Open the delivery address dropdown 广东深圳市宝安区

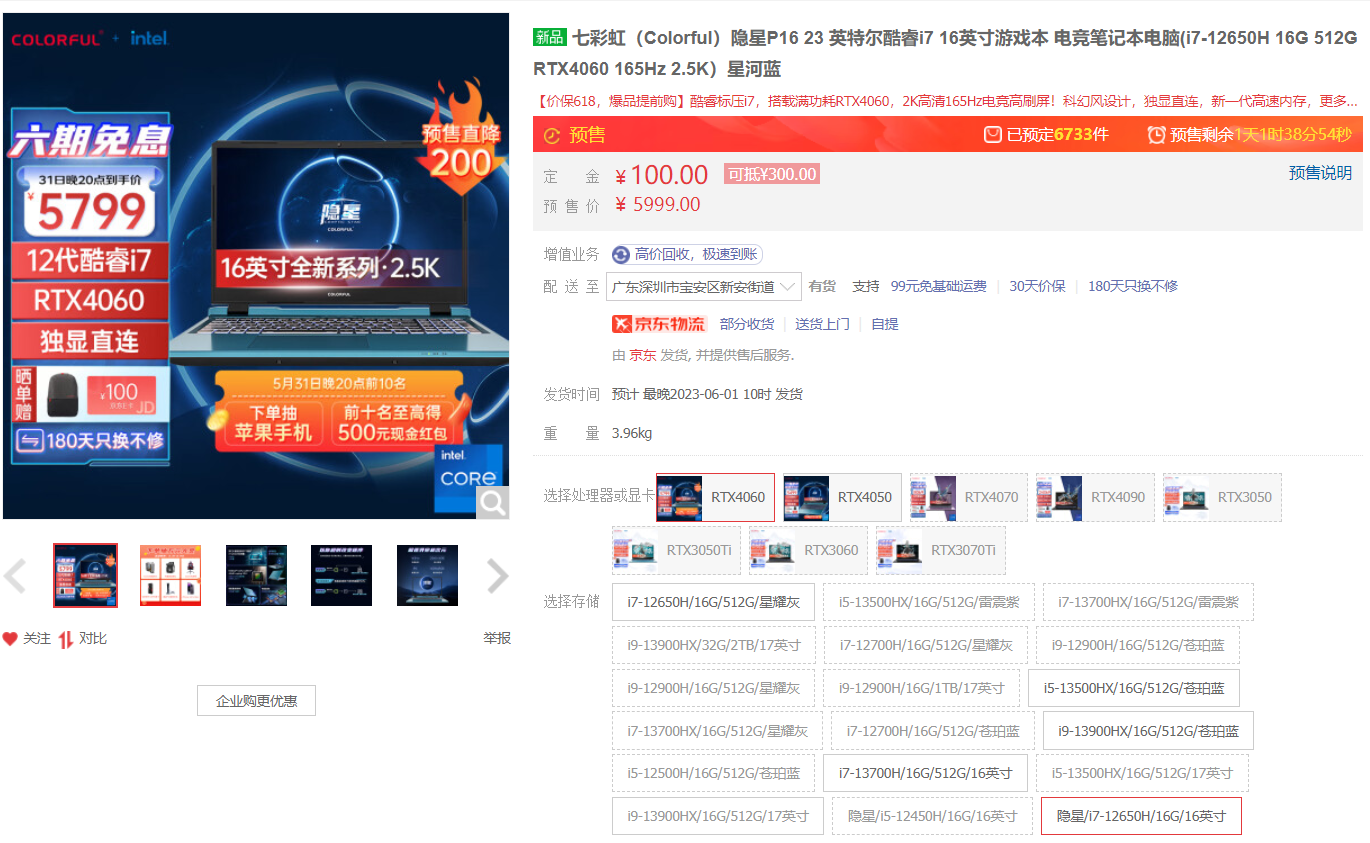click(704, 287)
